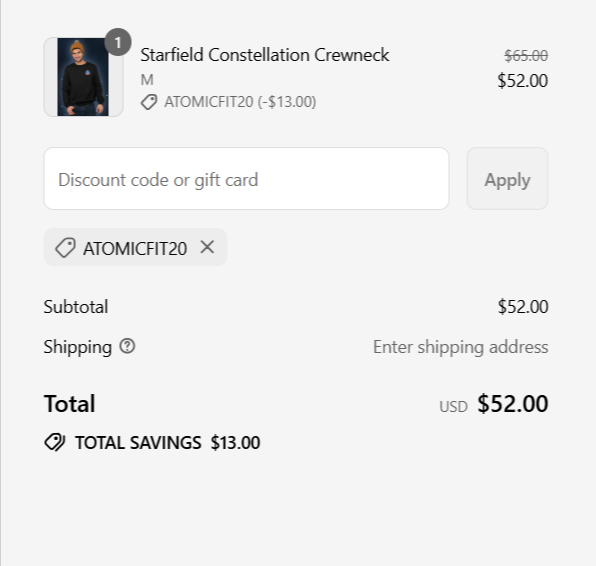
Task: Open the Starfield crewneck product thumbnail
Action: pos(83,77)
